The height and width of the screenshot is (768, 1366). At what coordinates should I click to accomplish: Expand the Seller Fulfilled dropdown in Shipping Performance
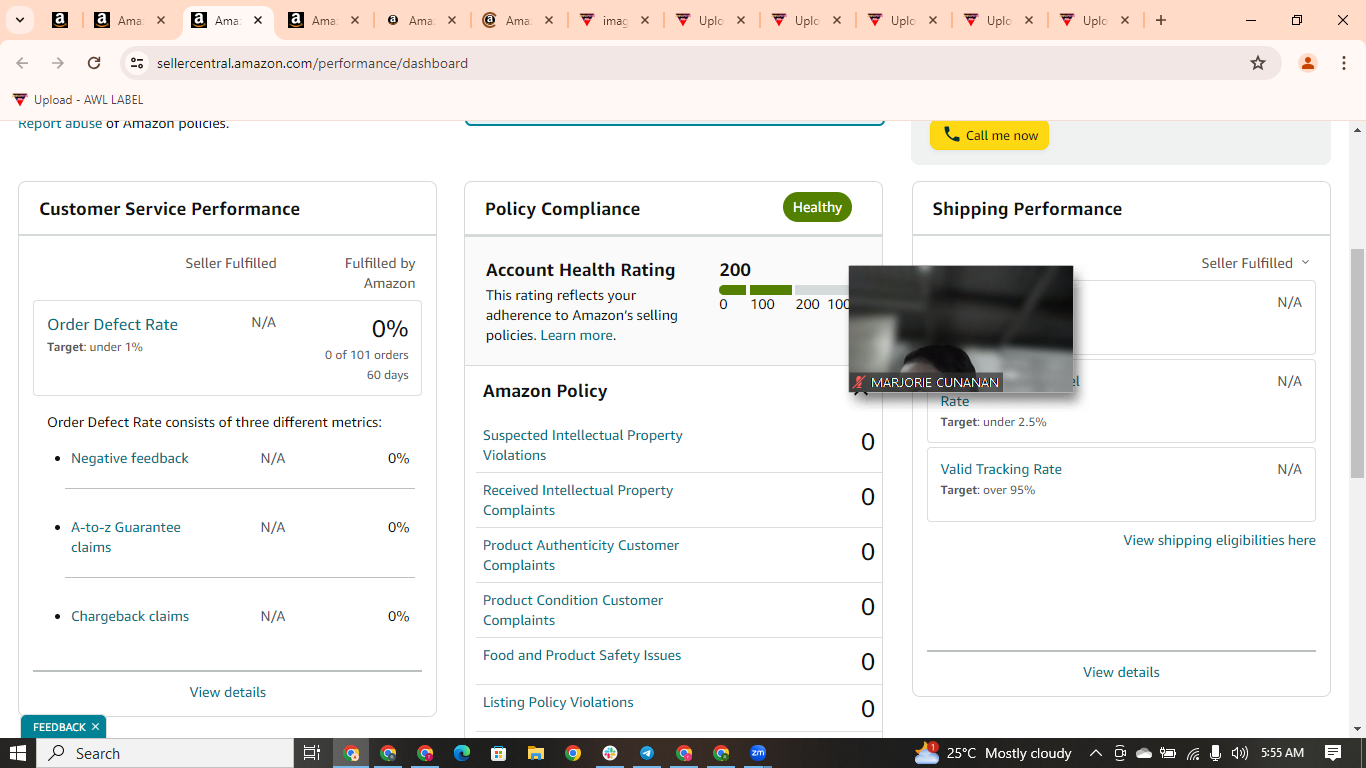click(x=1255, y=263)
